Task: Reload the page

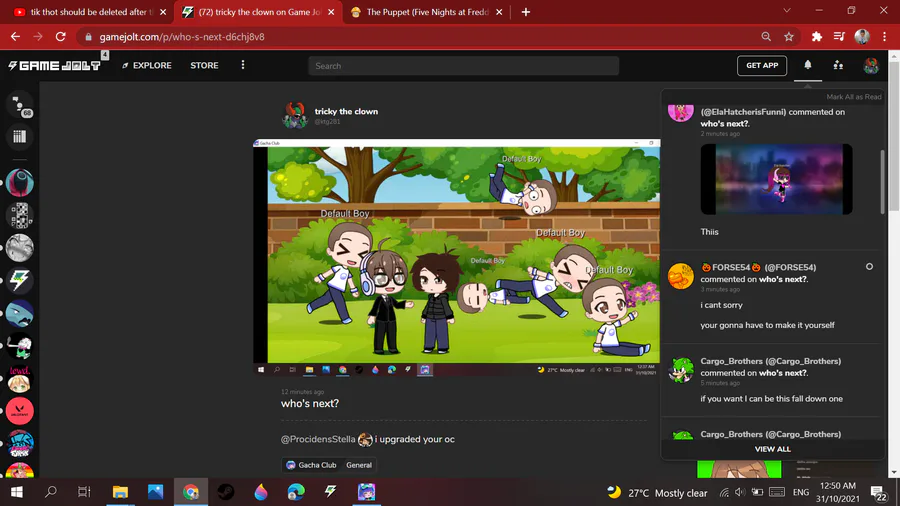Action: [x=60, y=37]
